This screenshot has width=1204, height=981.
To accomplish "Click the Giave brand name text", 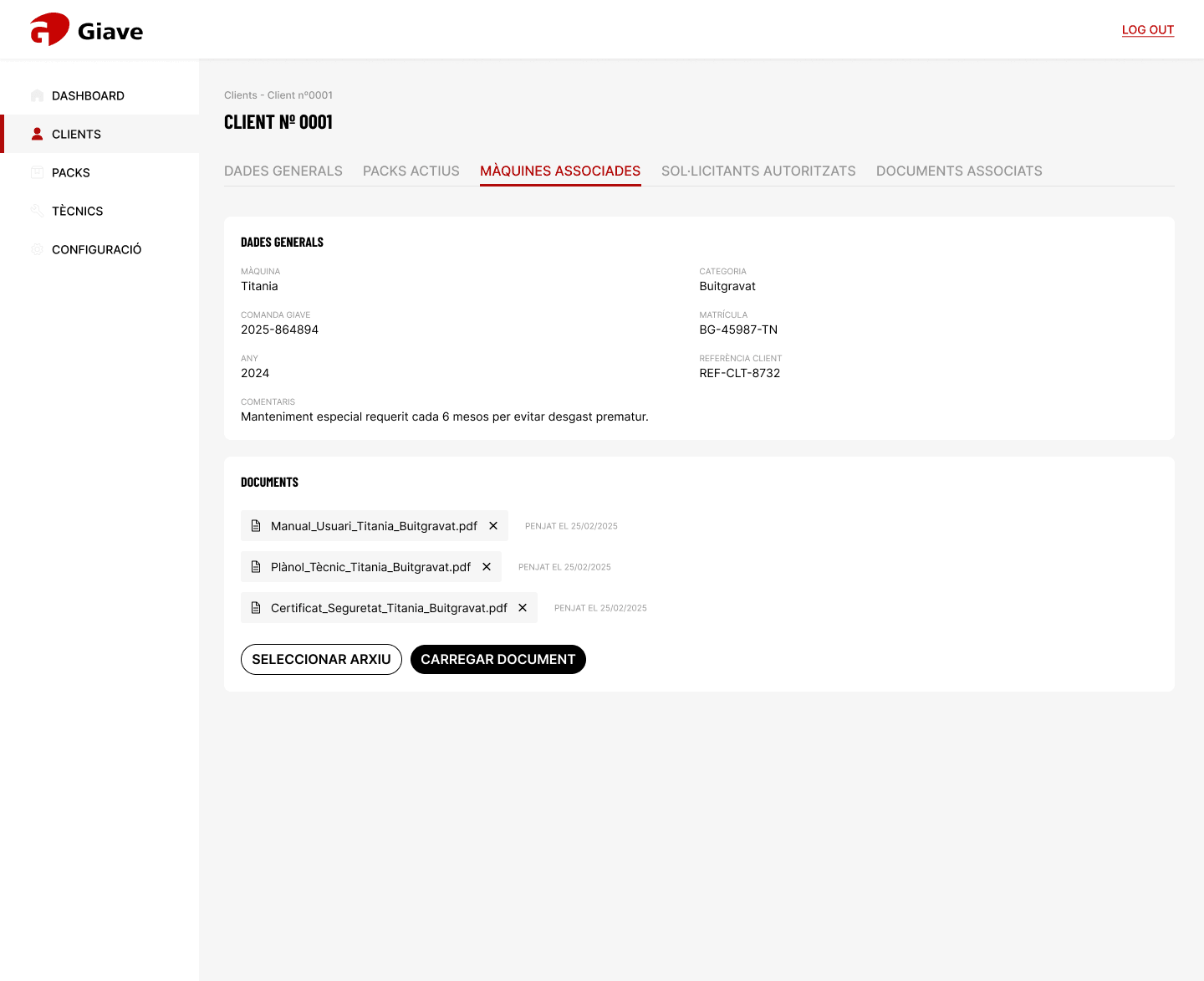I will (x=110, y=32).
